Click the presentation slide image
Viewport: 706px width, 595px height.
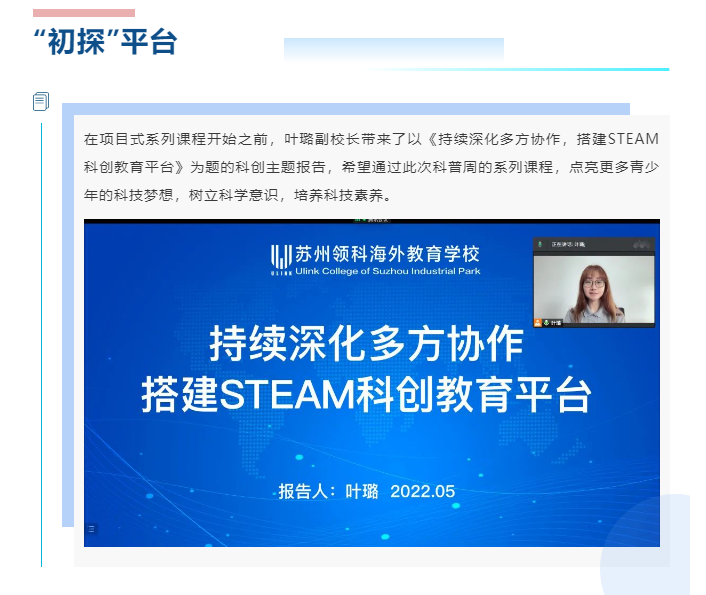point(372,383)
